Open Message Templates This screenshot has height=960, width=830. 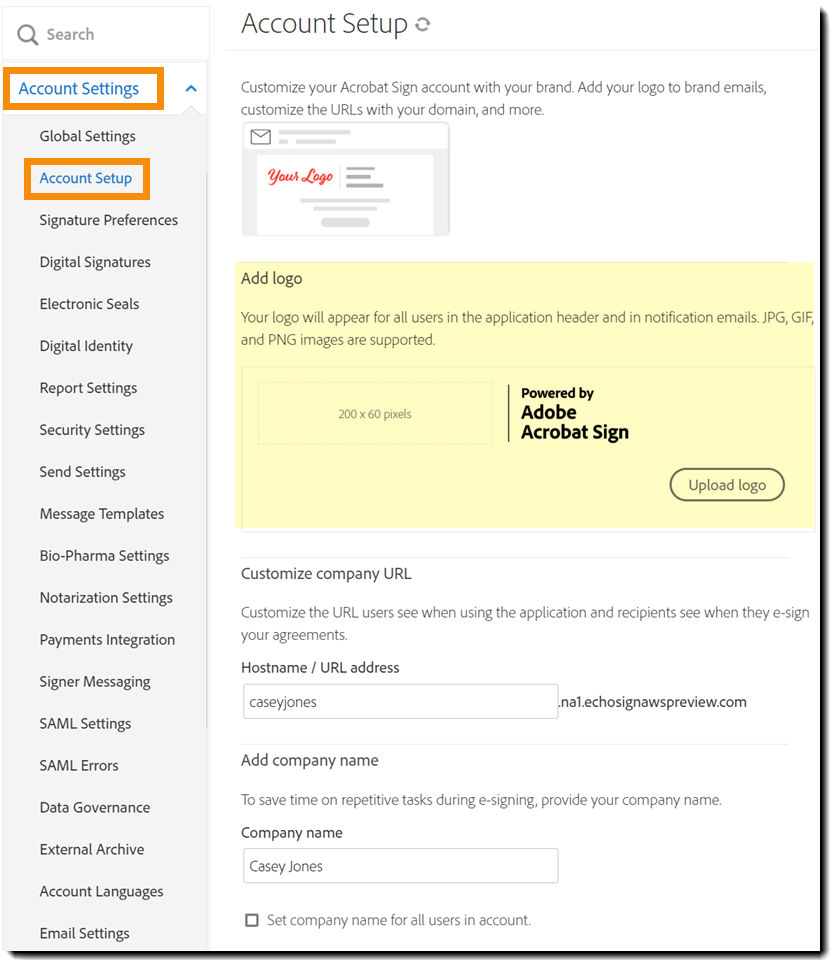101,514
